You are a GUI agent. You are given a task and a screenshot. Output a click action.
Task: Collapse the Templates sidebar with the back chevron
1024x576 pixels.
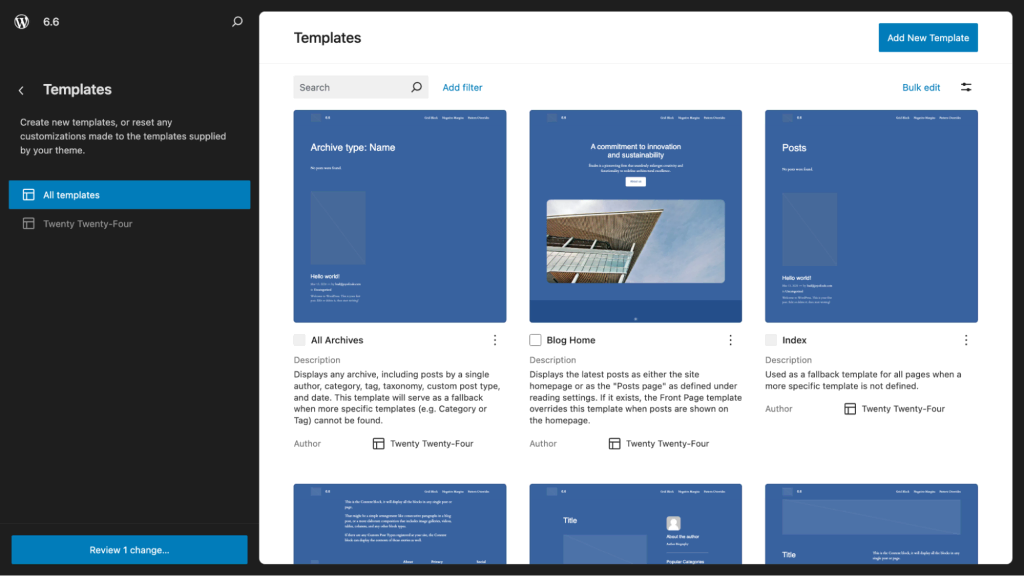click(20, 89)
